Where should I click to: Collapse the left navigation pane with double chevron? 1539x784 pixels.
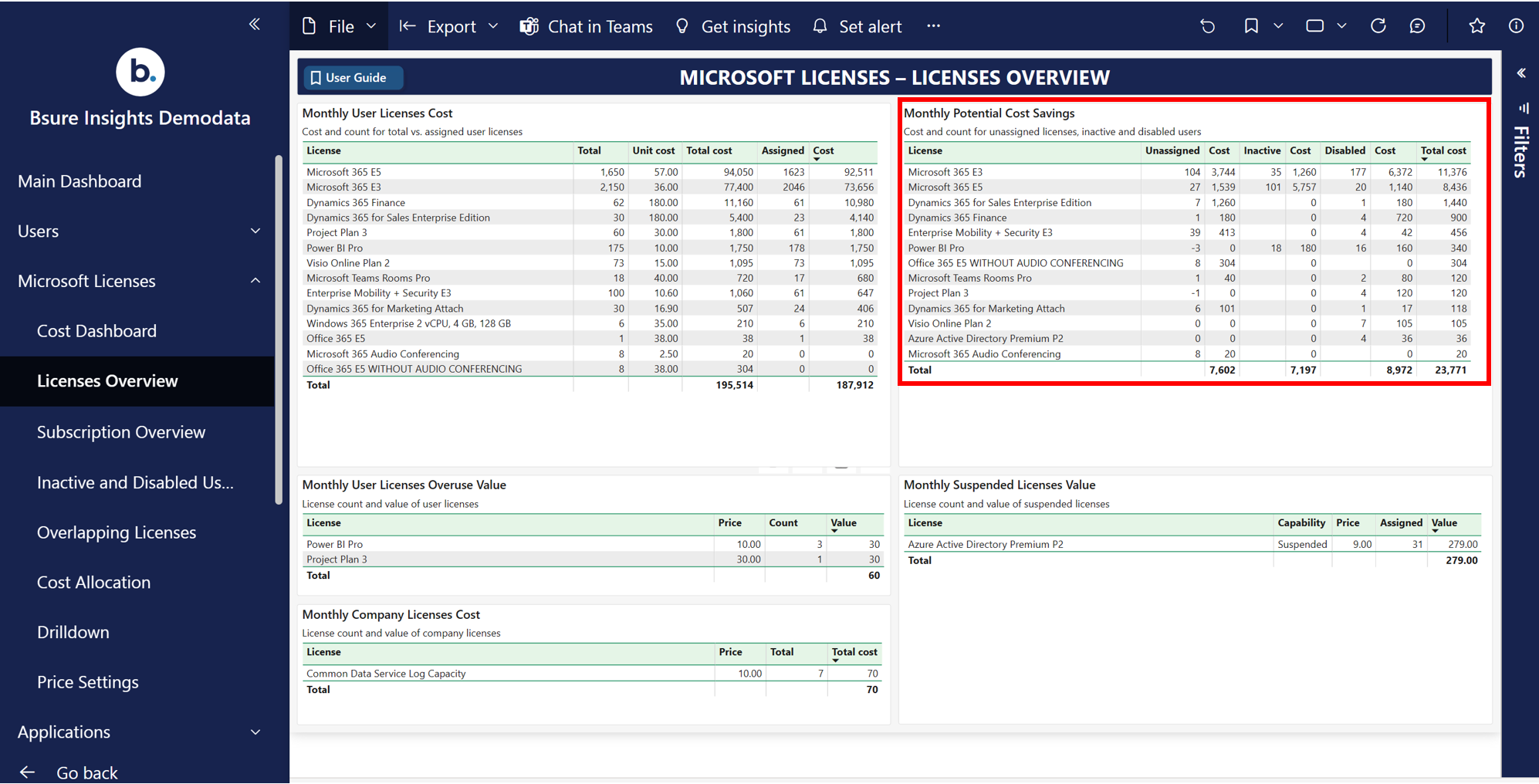[x=255, y=25]
